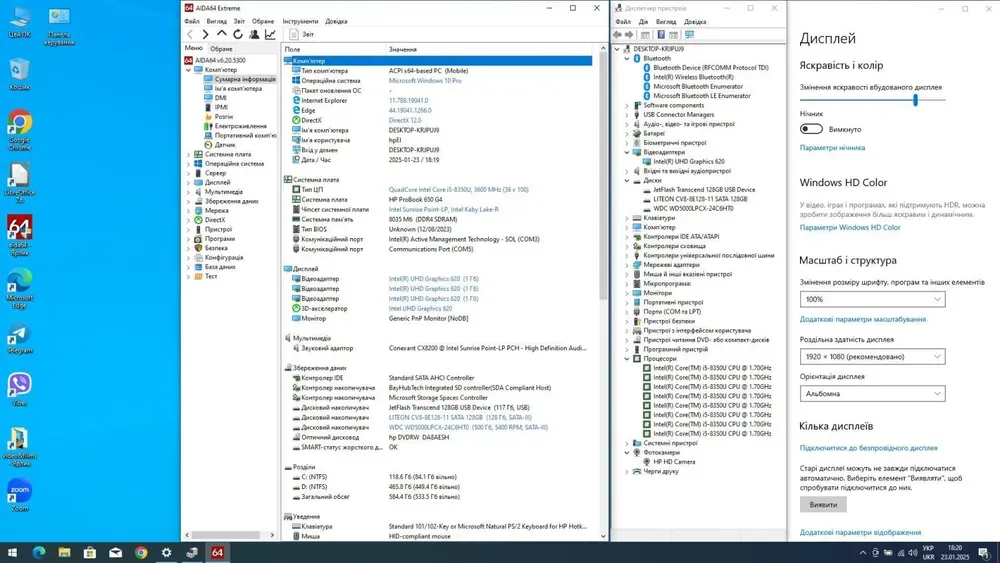Image resolution: width=1000 pixels, height=563 pixels.
Task: Open Google Chrome desktop shortcut
Action: point(19,123)
